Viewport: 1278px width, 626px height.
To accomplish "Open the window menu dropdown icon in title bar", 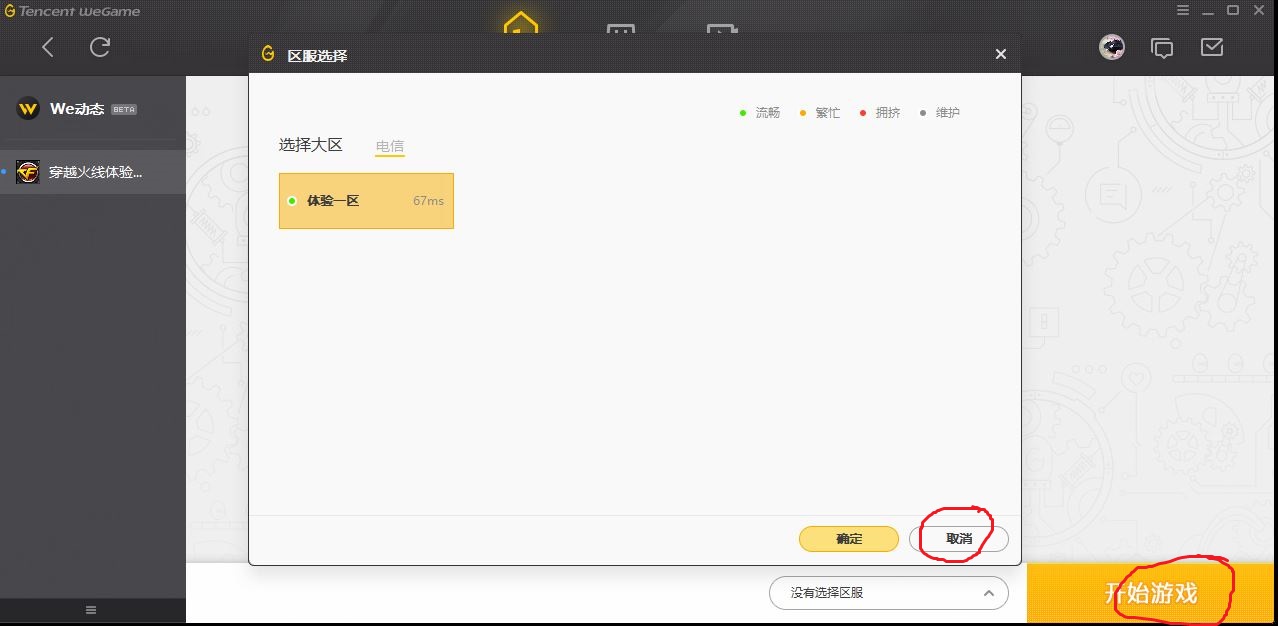I will pyautogui.click(x=1183, y=10).
